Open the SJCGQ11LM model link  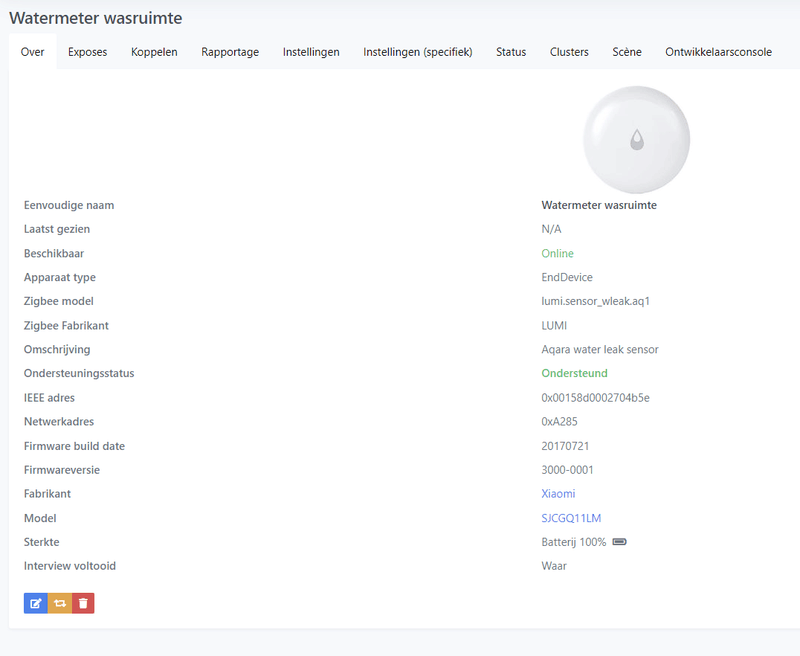coord(571,518)
